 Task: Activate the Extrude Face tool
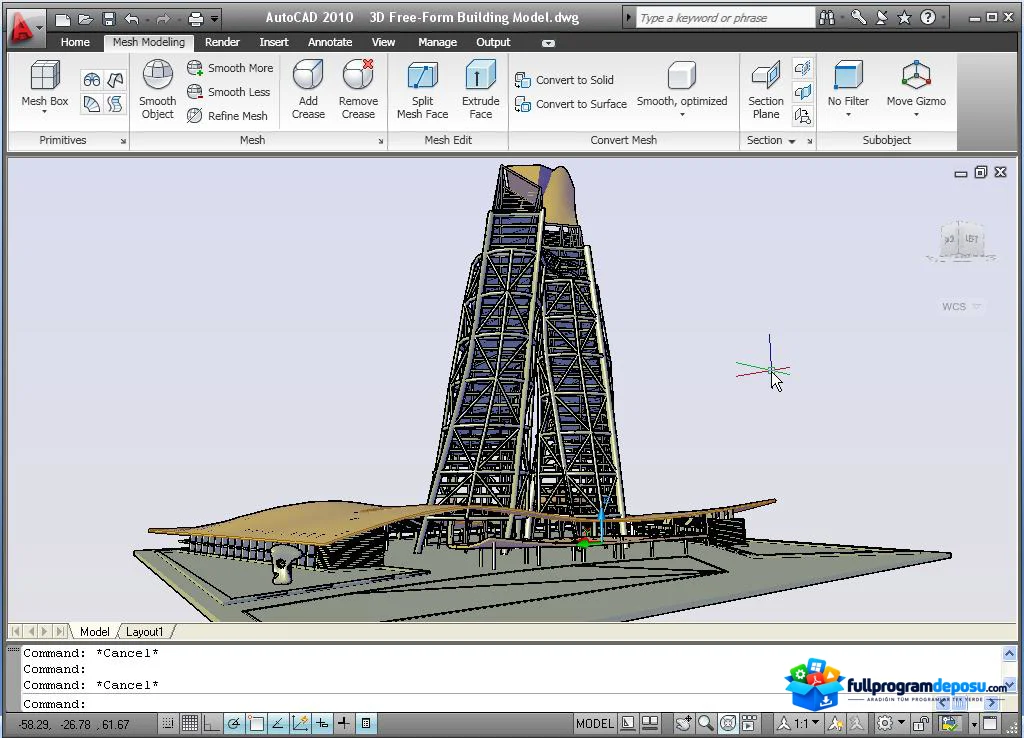480,89
